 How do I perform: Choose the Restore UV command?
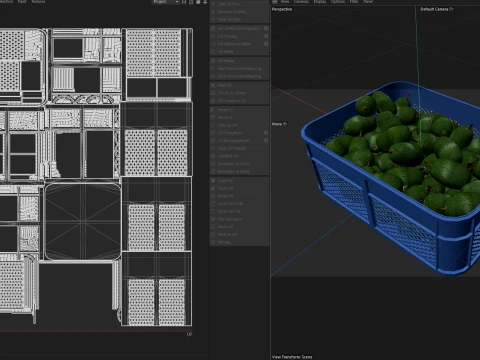pyautogui.click(x=239, y=234)
